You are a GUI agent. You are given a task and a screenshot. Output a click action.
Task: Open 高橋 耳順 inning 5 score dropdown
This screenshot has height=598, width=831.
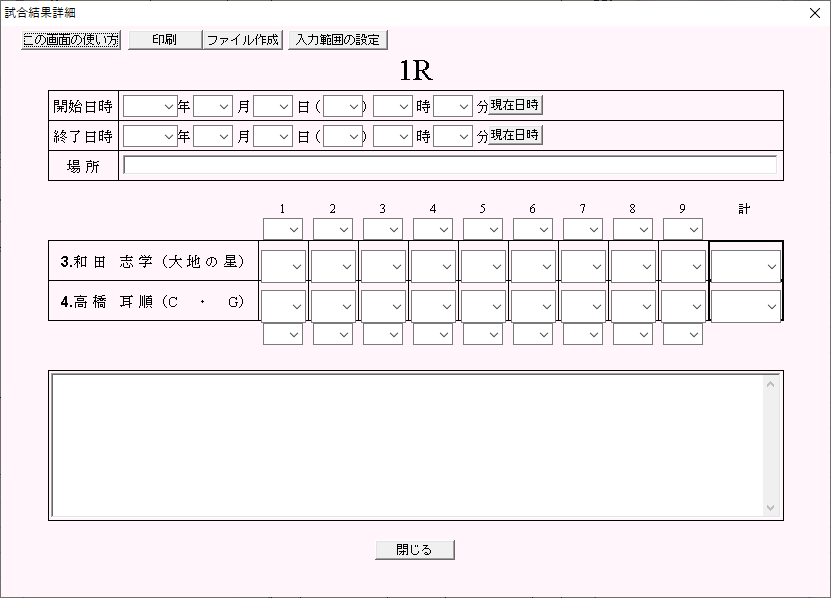[483, 306]
